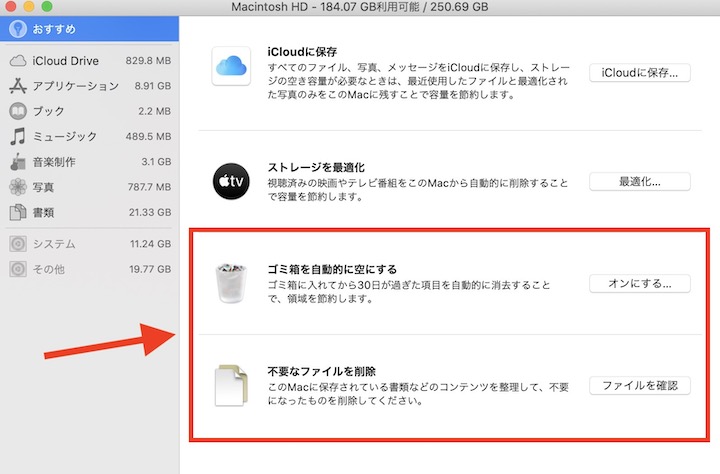The width and height of the screenshot is (720, 474).
Task: Select ミュージック category
Action: click(90, 136)
